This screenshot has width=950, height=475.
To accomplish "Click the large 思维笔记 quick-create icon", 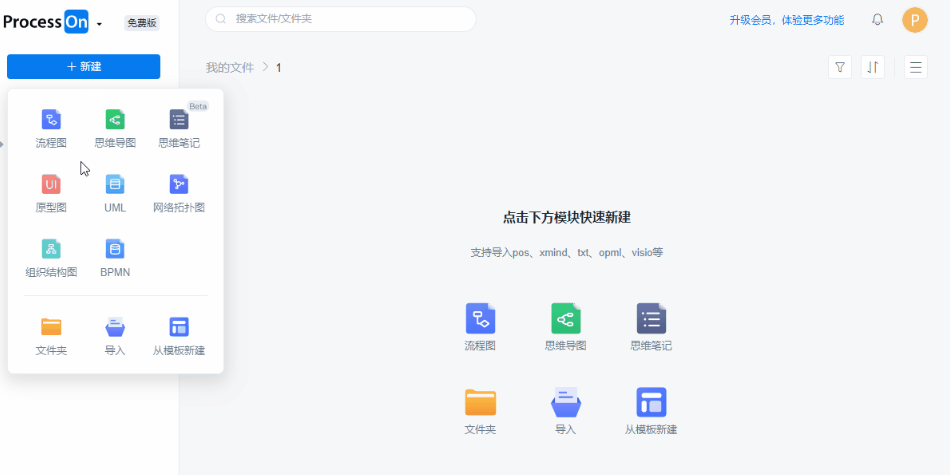I will point(651,319).
